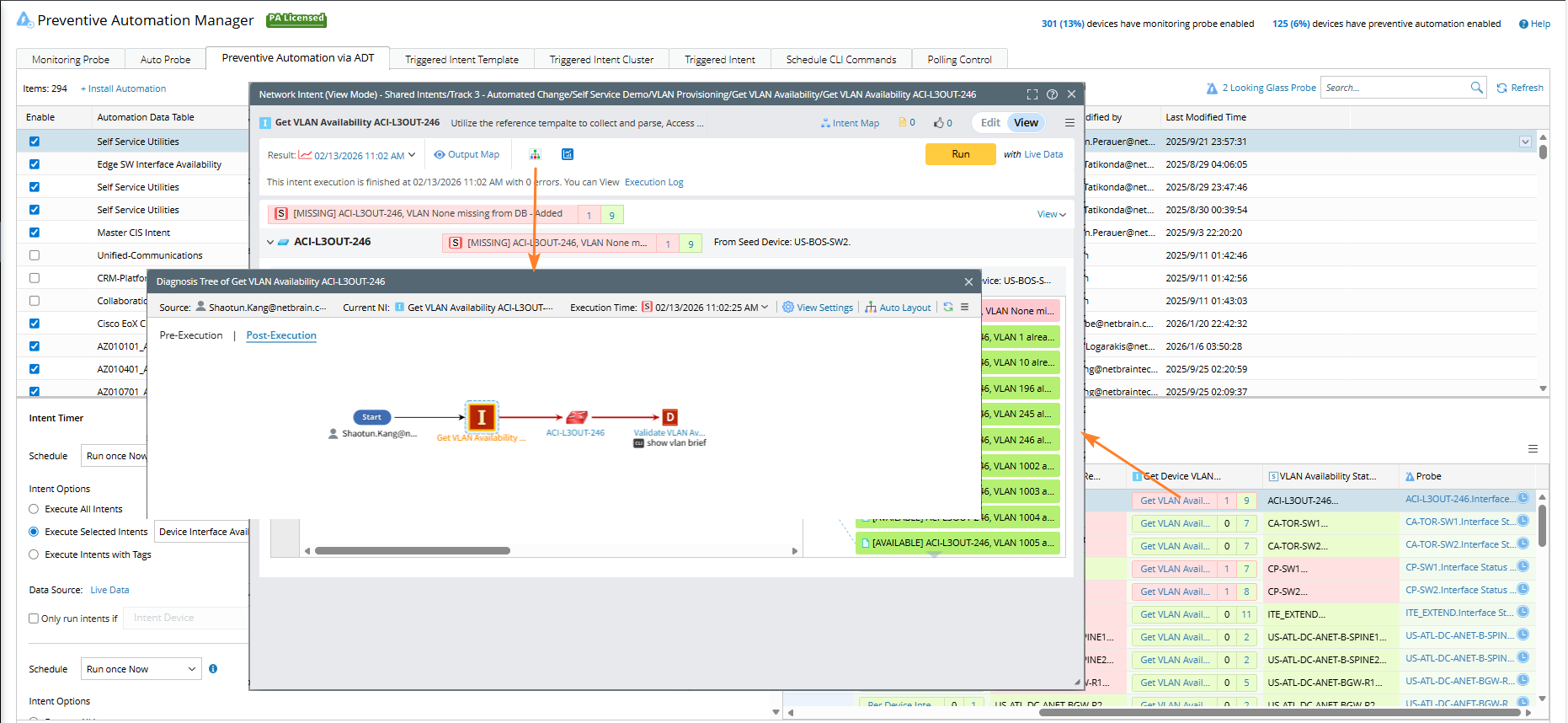The image size is (1568, 723).
Task: Click the horizontal scrollbar under the intent map
Action: click(413, 551)
